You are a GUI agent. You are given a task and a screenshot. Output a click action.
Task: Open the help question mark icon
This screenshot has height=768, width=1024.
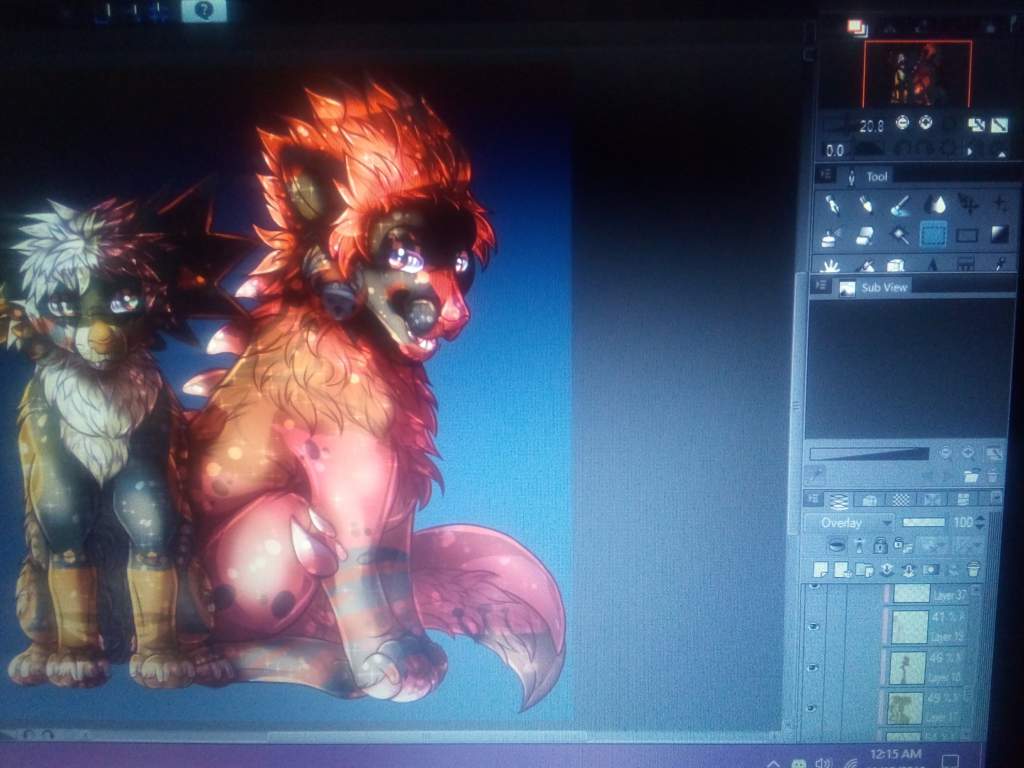coord(204,10)
